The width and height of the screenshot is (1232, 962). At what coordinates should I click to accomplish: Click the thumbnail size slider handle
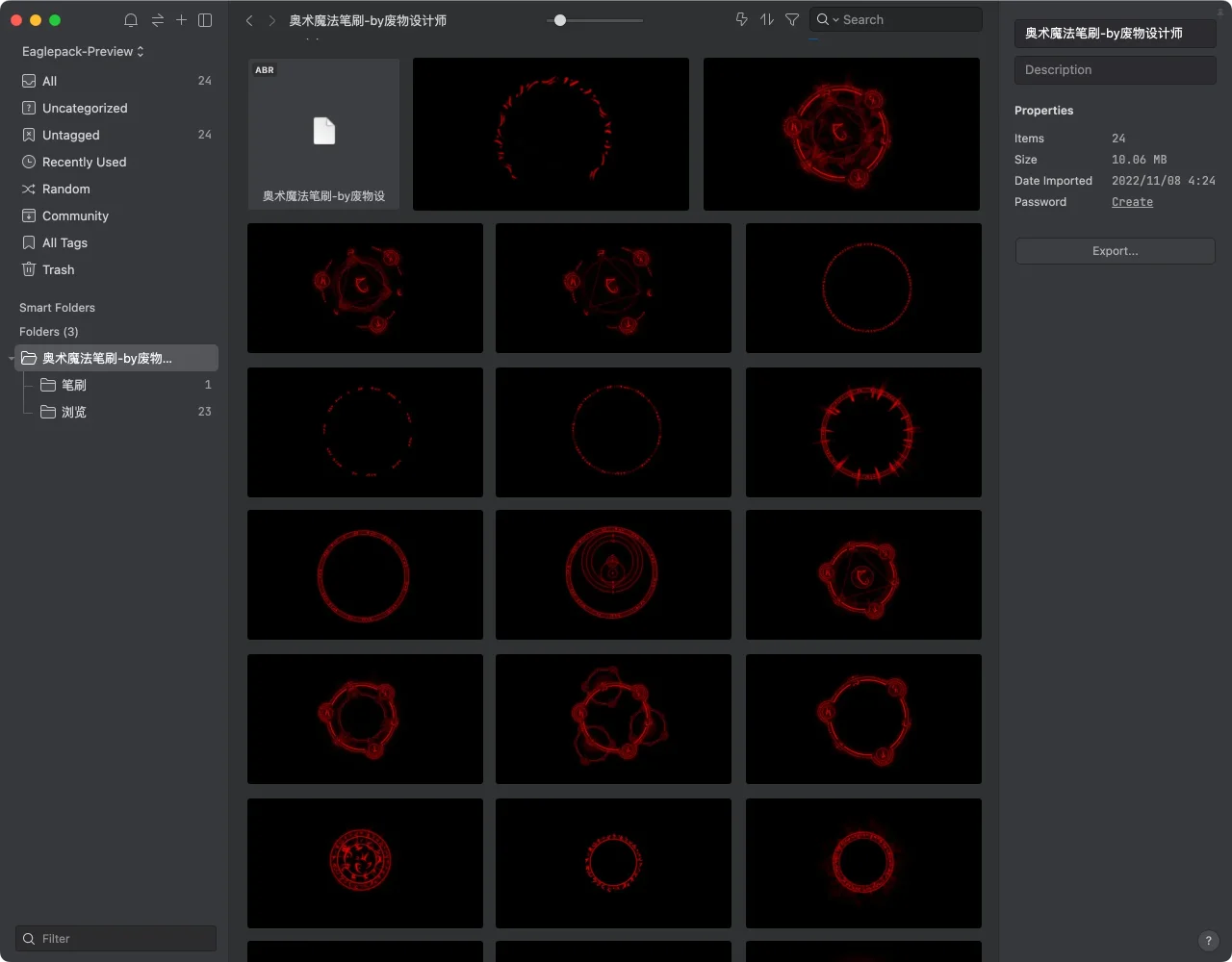560,19
